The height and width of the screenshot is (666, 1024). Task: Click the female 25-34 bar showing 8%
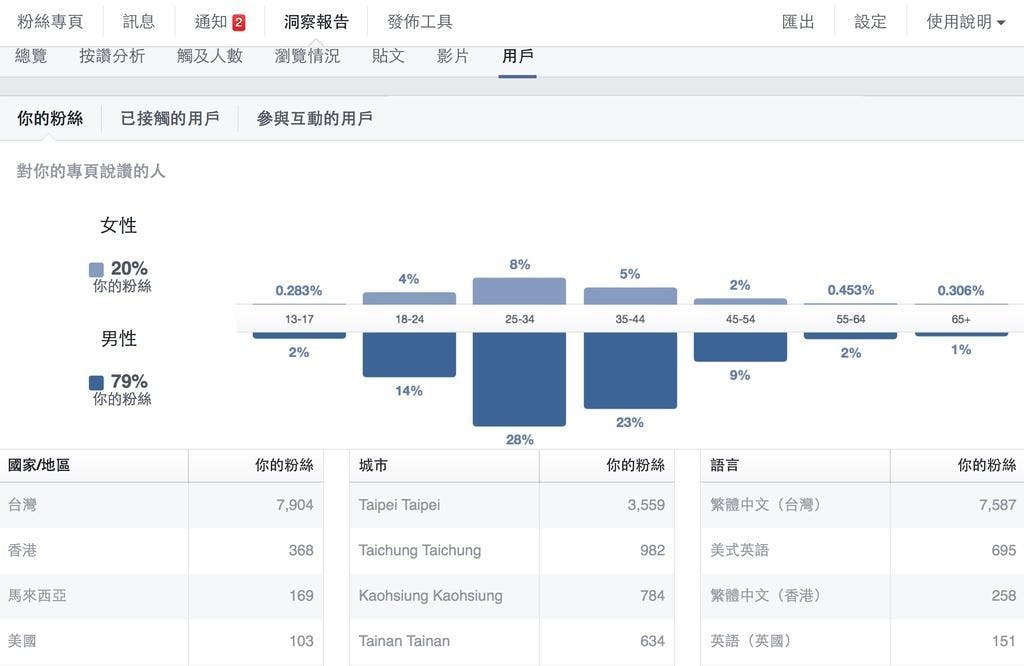pyautogui.click(x=519, y=291)
